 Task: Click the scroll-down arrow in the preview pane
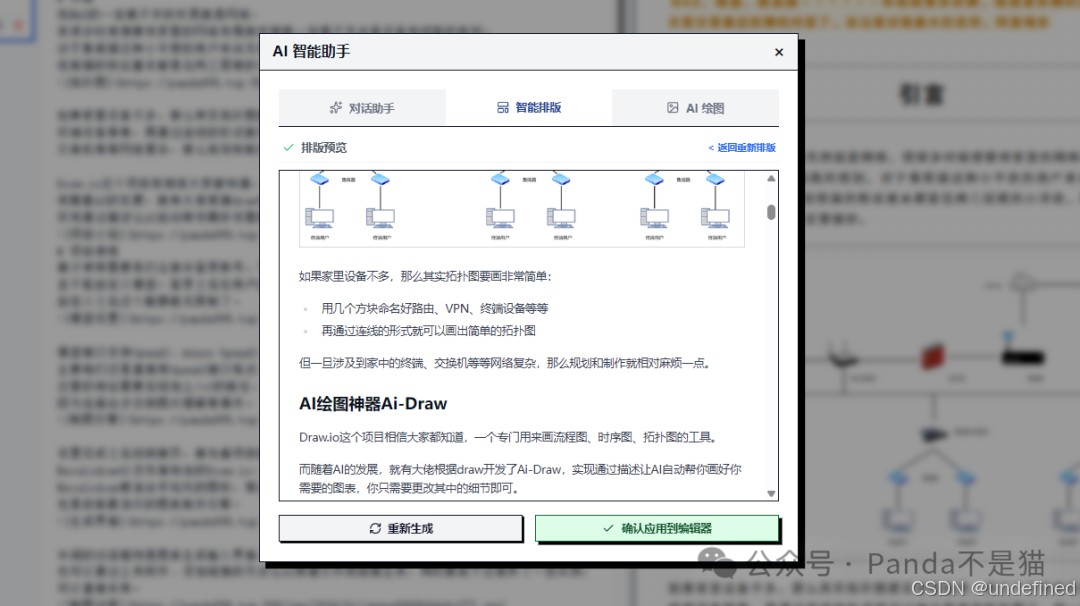pyautogui.click(x=769, y=492)
